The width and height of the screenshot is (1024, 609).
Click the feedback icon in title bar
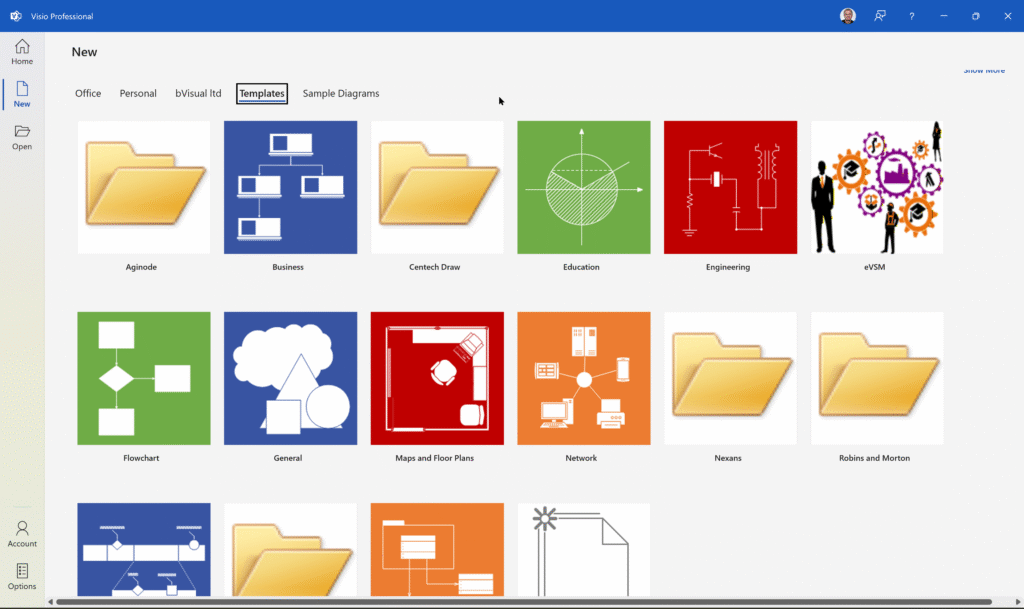click(x=880, y=16)
